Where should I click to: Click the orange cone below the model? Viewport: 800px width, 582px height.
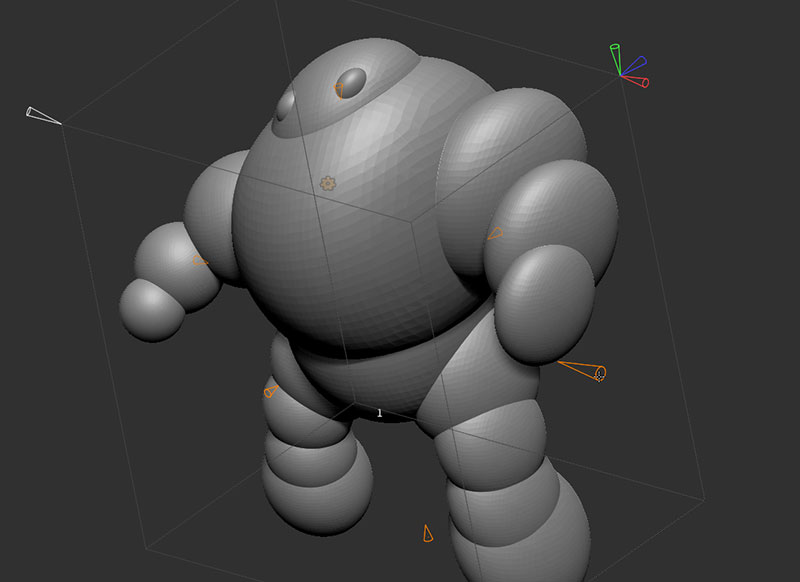click(x=428, y=533)
